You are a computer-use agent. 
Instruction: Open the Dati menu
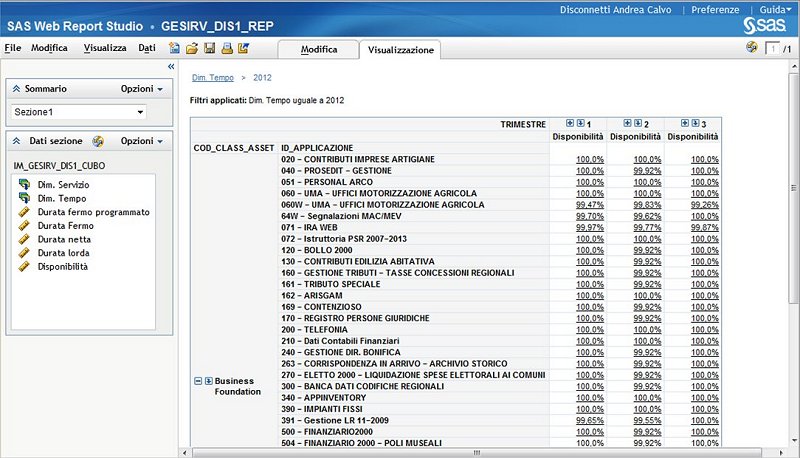pos(147,48)
